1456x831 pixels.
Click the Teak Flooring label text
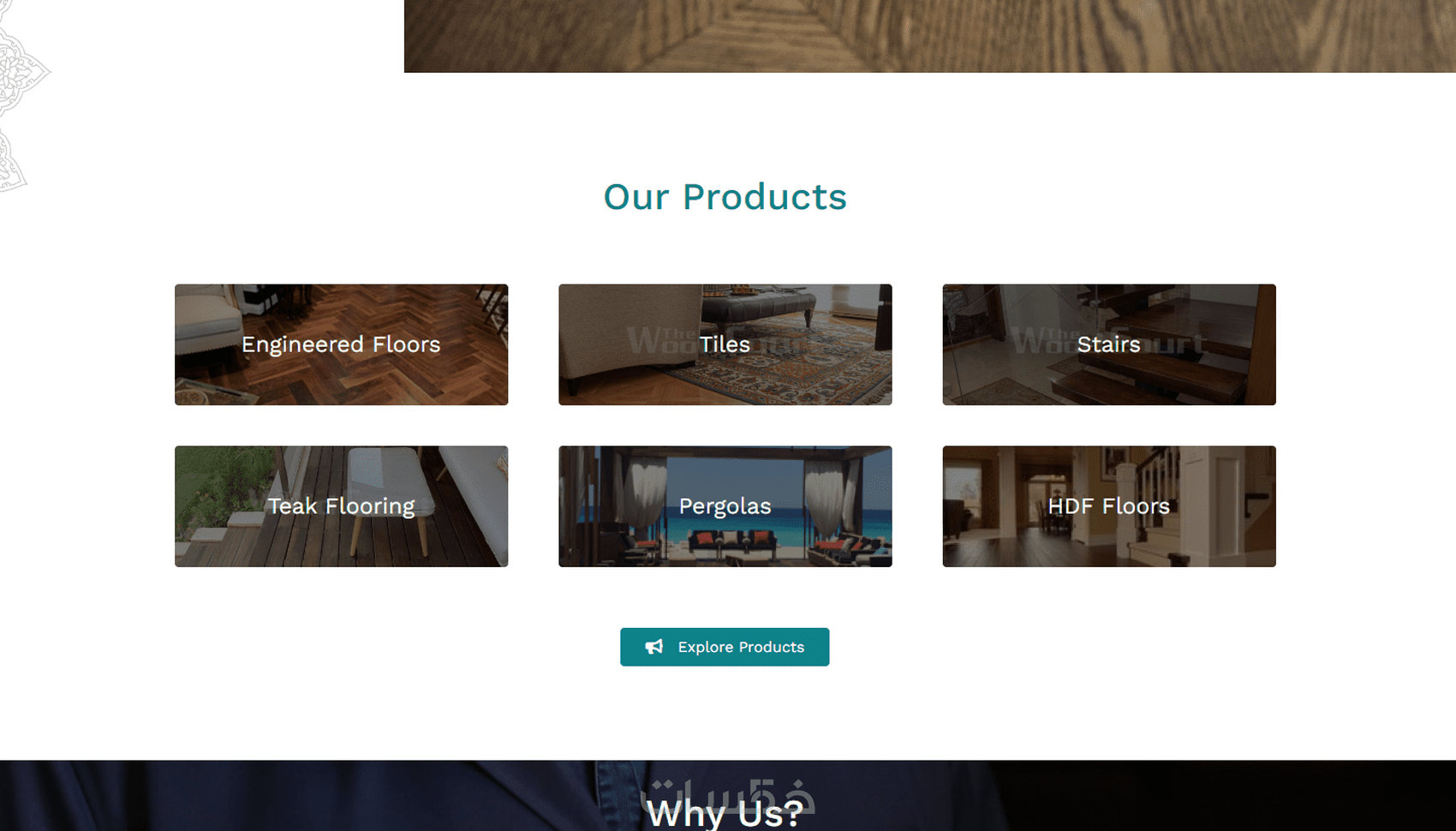[341, 506]
